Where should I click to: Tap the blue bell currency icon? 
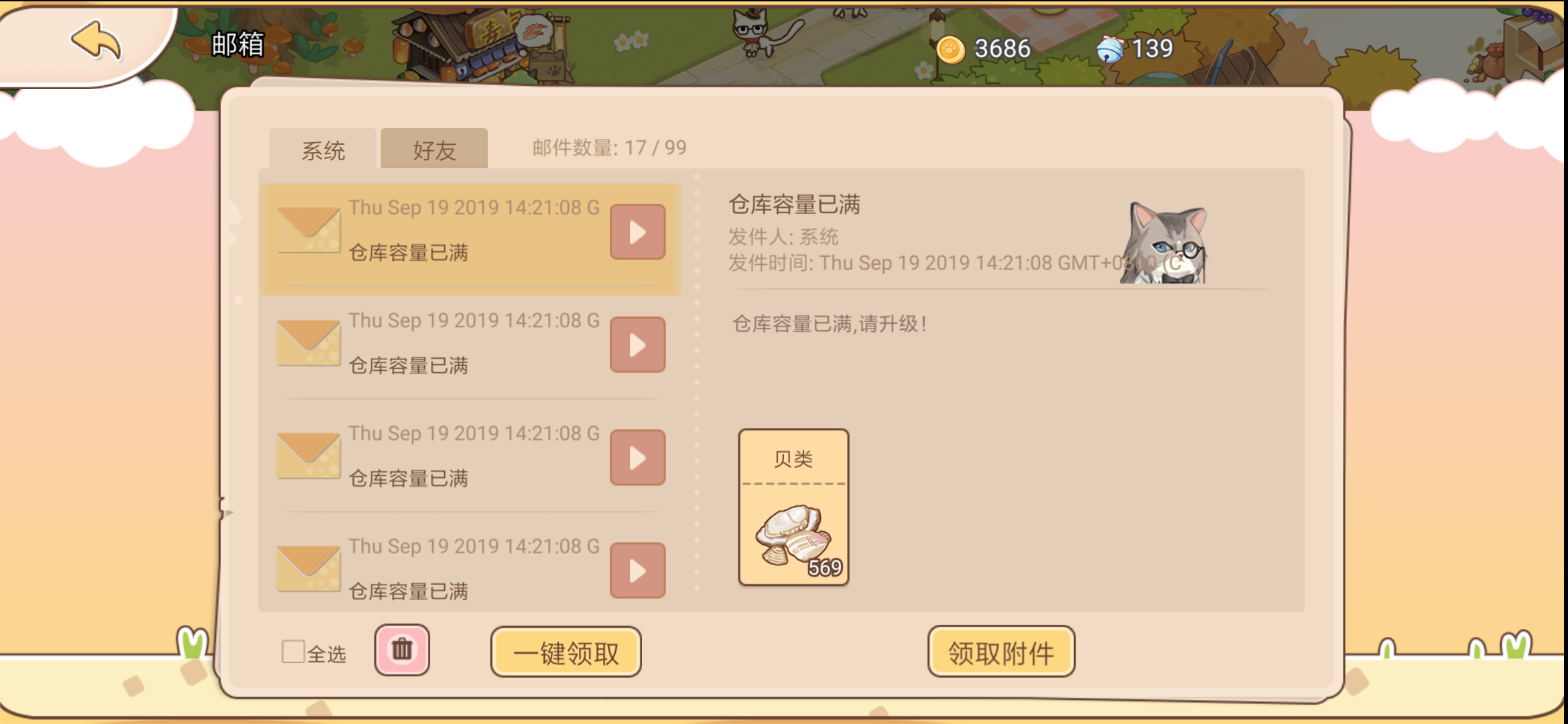pyautogui.click(x=1110, y=49)
